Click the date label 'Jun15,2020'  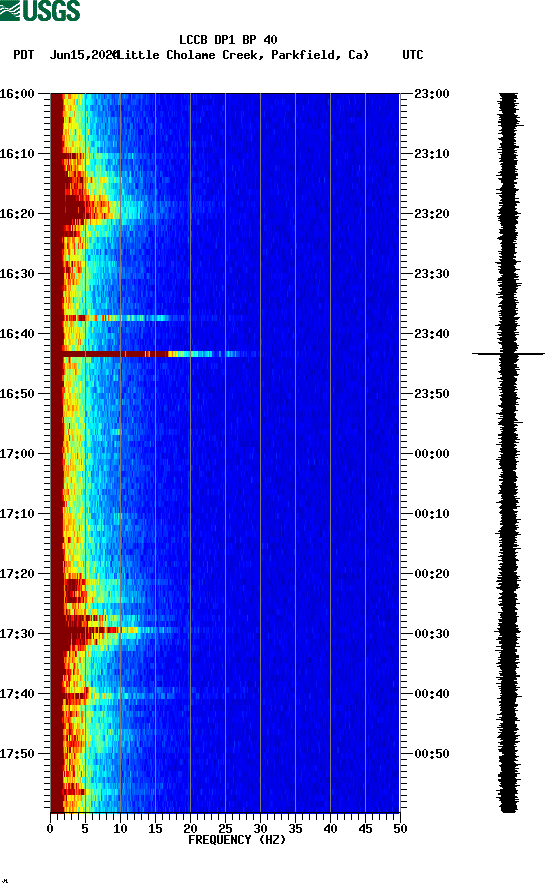coord(84,55)
